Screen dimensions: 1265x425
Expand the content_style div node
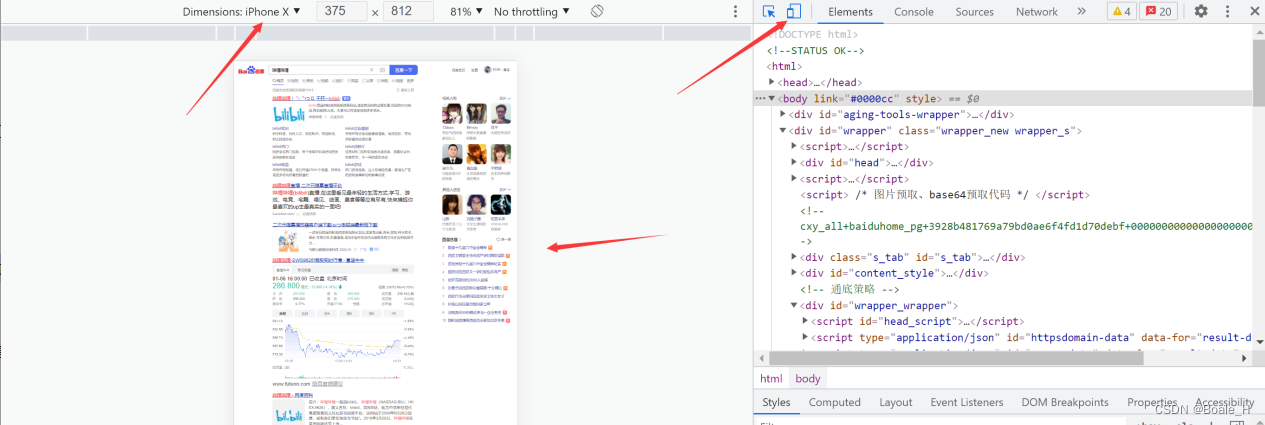coord(794,273)
